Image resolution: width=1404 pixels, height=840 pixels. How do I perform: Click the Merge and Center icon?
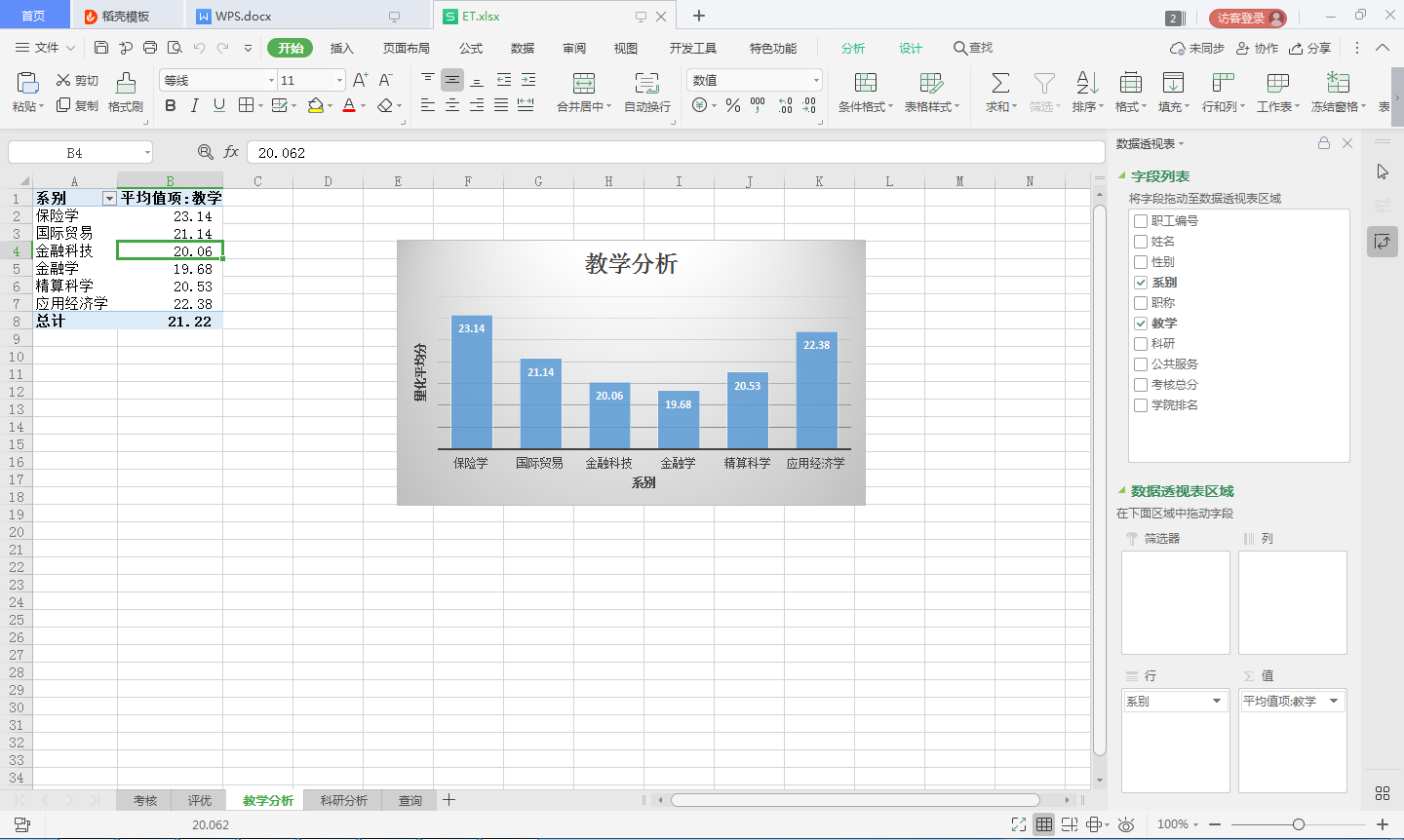click(584, 83)
